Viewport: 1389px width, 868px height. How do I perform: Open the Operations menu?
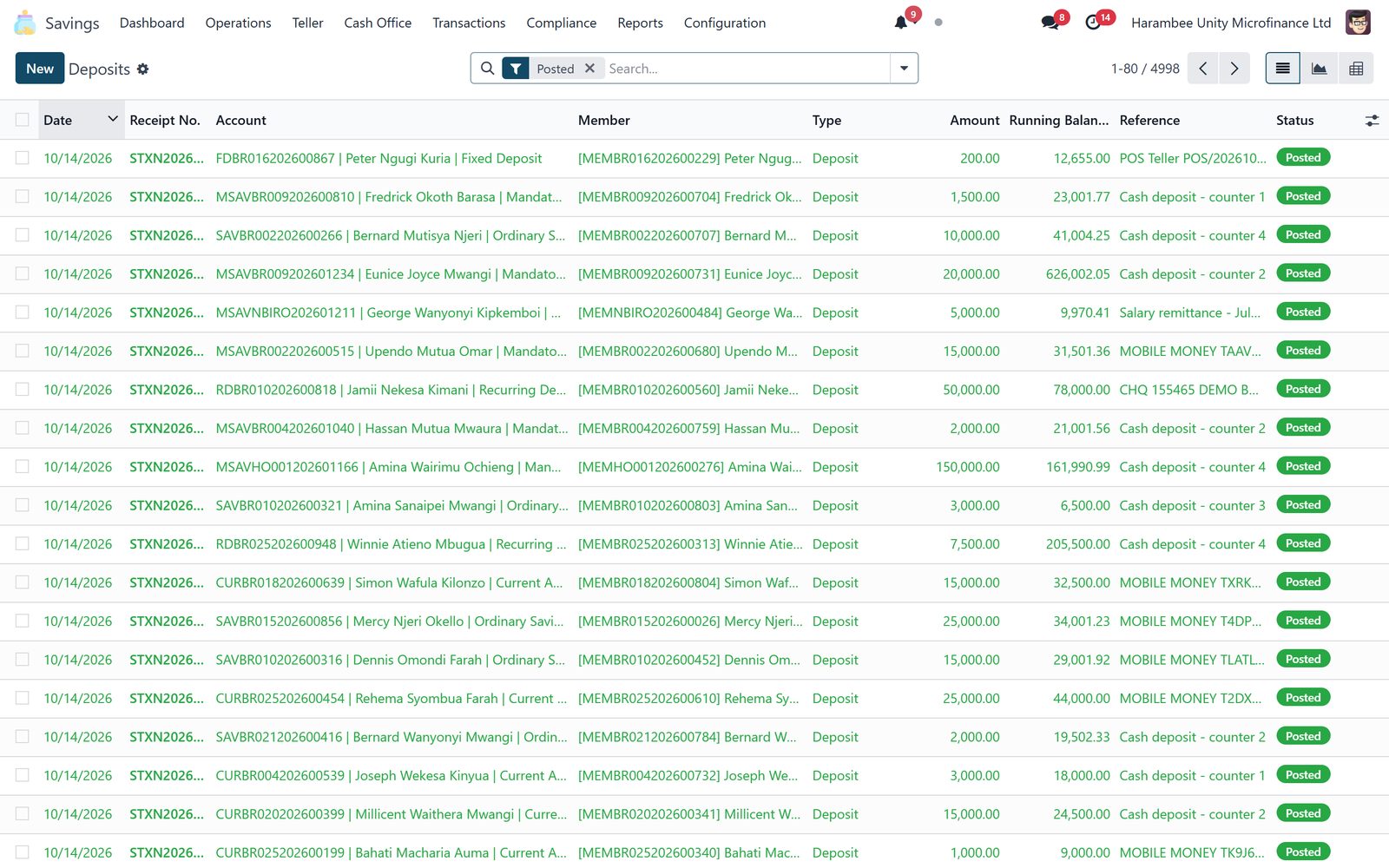238,23
